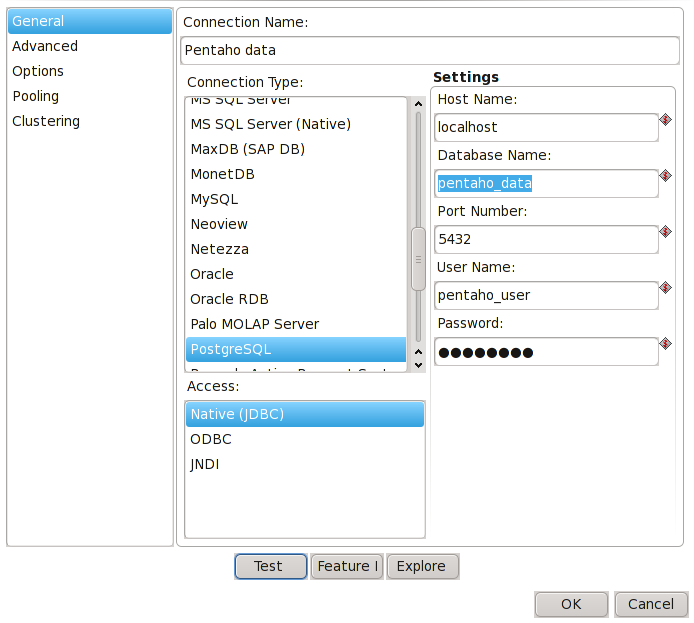The width and height of the screenshot is (694, 623).
Task: Pick MySQL as the connection type
Action: pos(296,199)
